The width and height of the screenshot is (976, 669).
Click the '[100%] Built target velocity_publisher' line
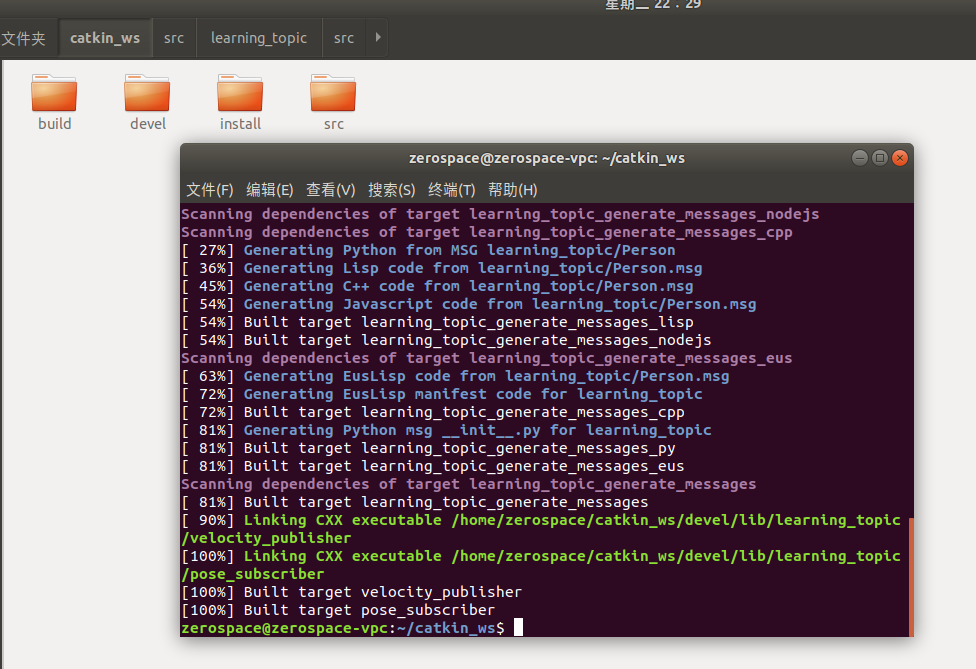click(352, 592)
